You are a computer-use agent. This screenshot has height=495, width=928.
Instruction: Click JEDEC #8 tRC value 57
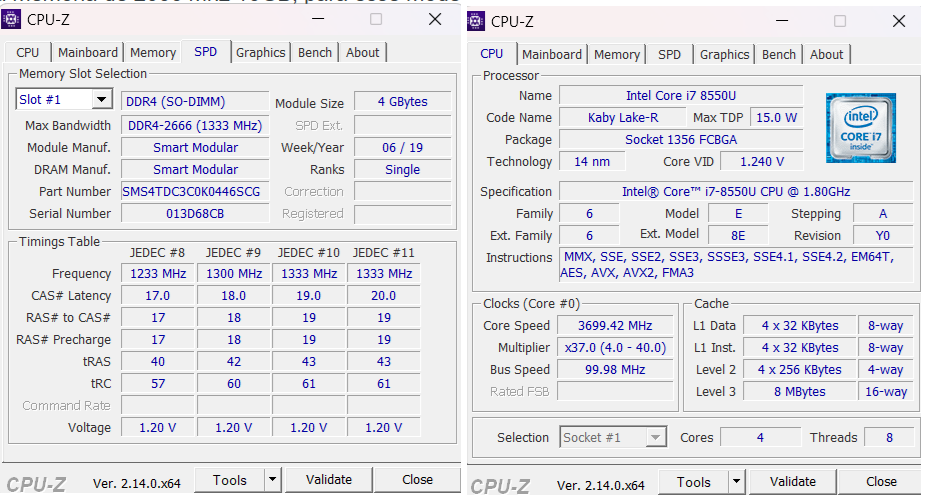tap(158, 384)
